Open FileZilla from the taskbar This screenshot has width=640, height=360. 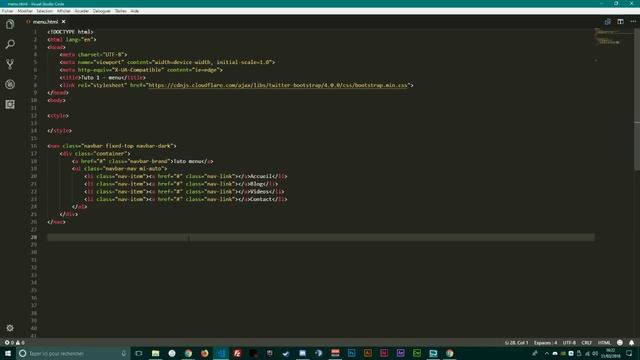tap(237, 353)
